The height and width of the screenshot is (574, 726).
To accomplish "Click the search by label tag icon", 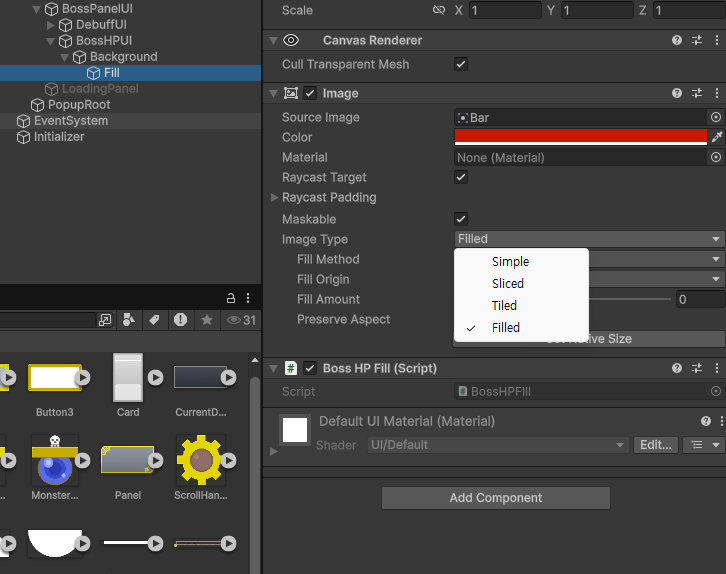I will tap(154, 320).
